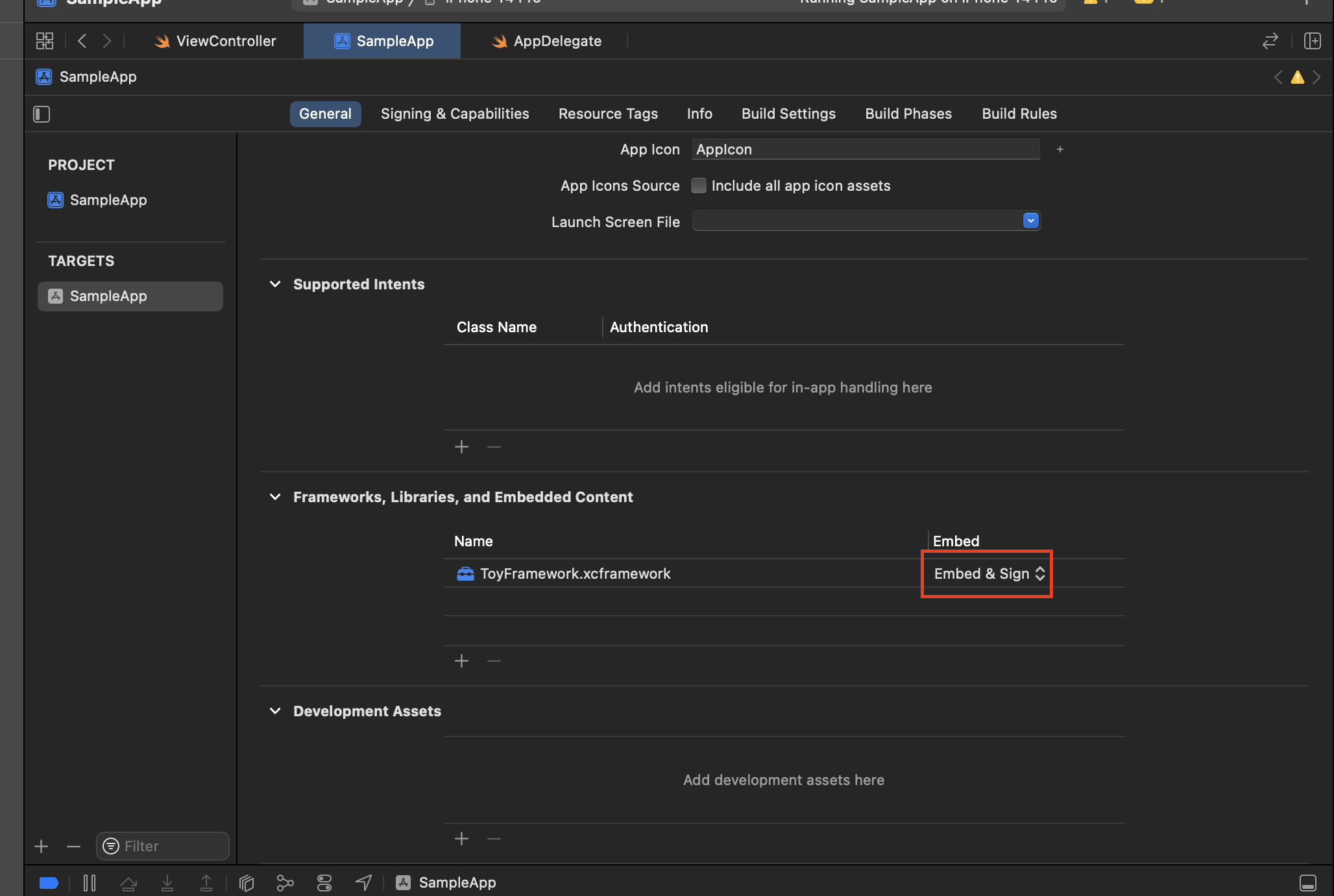The width and height of the screenshot is (1334, 896).
Task: Collapse the Development Assets section
Action: (275, 711)
